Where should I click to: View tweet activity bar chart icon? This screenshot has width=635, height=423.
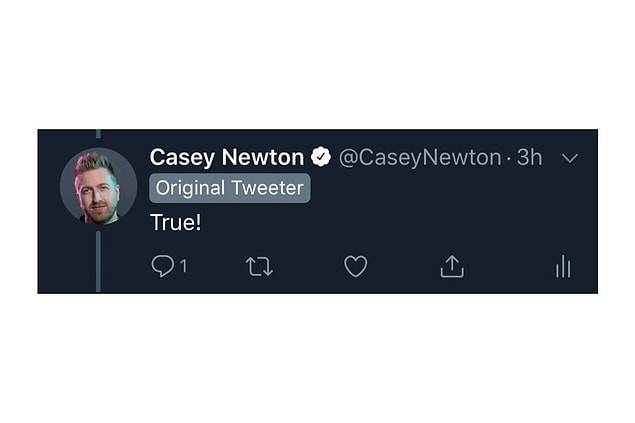click(563, 266)
